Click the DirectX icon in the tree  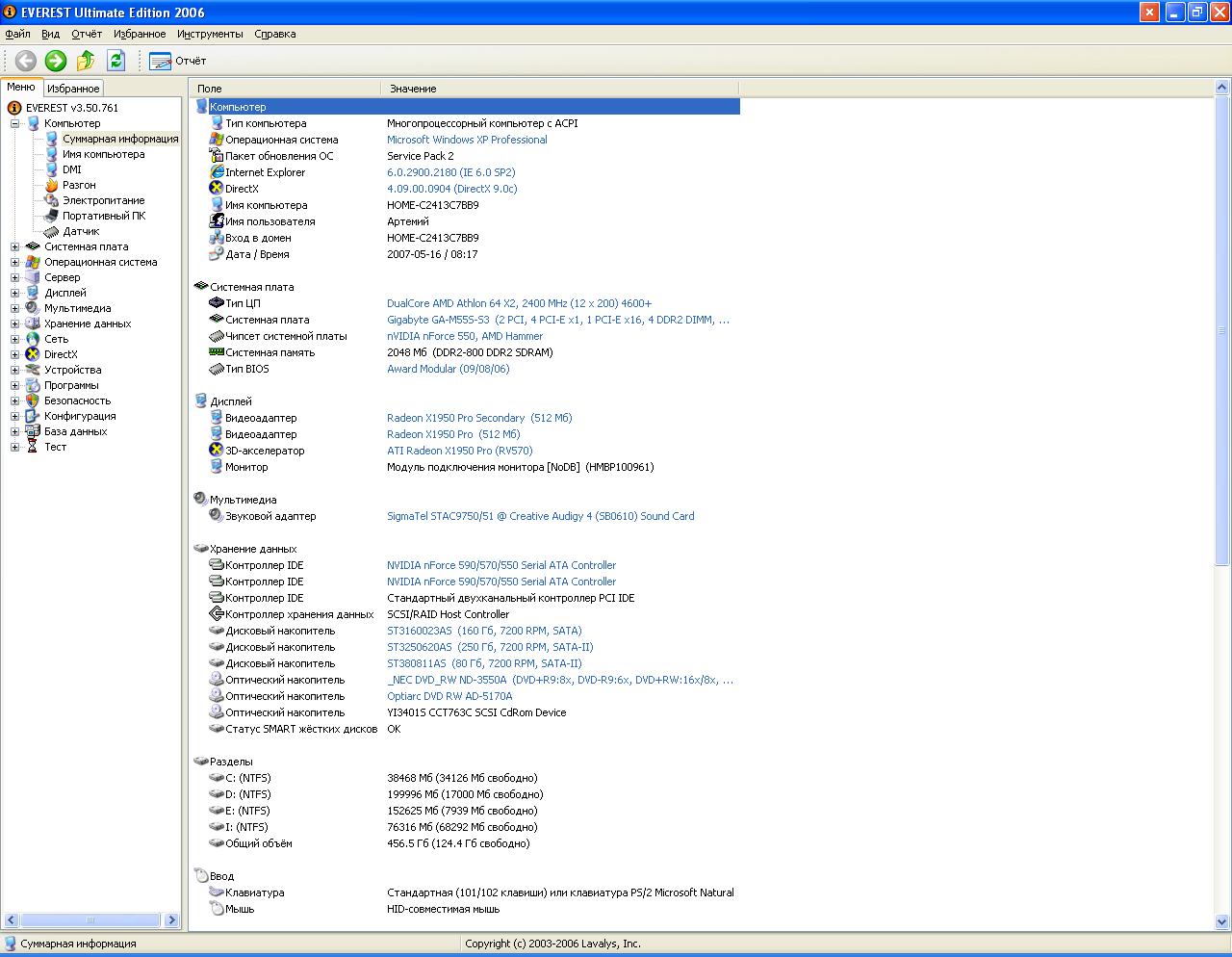coord(34,354)
